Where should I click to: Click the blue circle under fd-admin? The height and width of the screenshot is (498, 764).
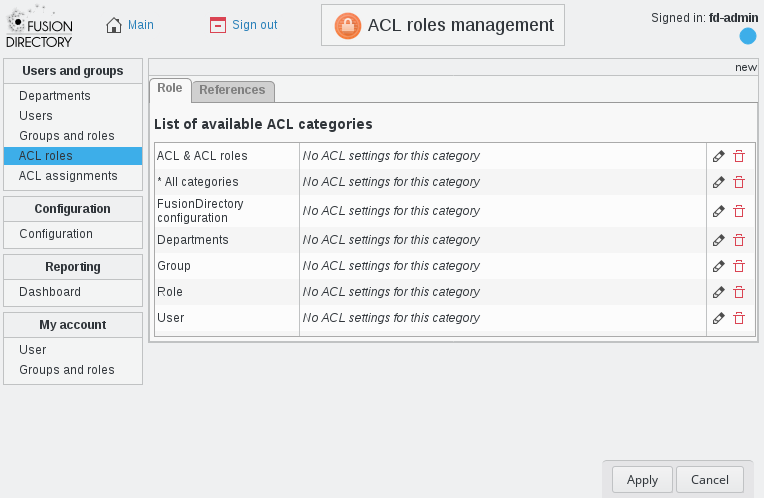747,36
